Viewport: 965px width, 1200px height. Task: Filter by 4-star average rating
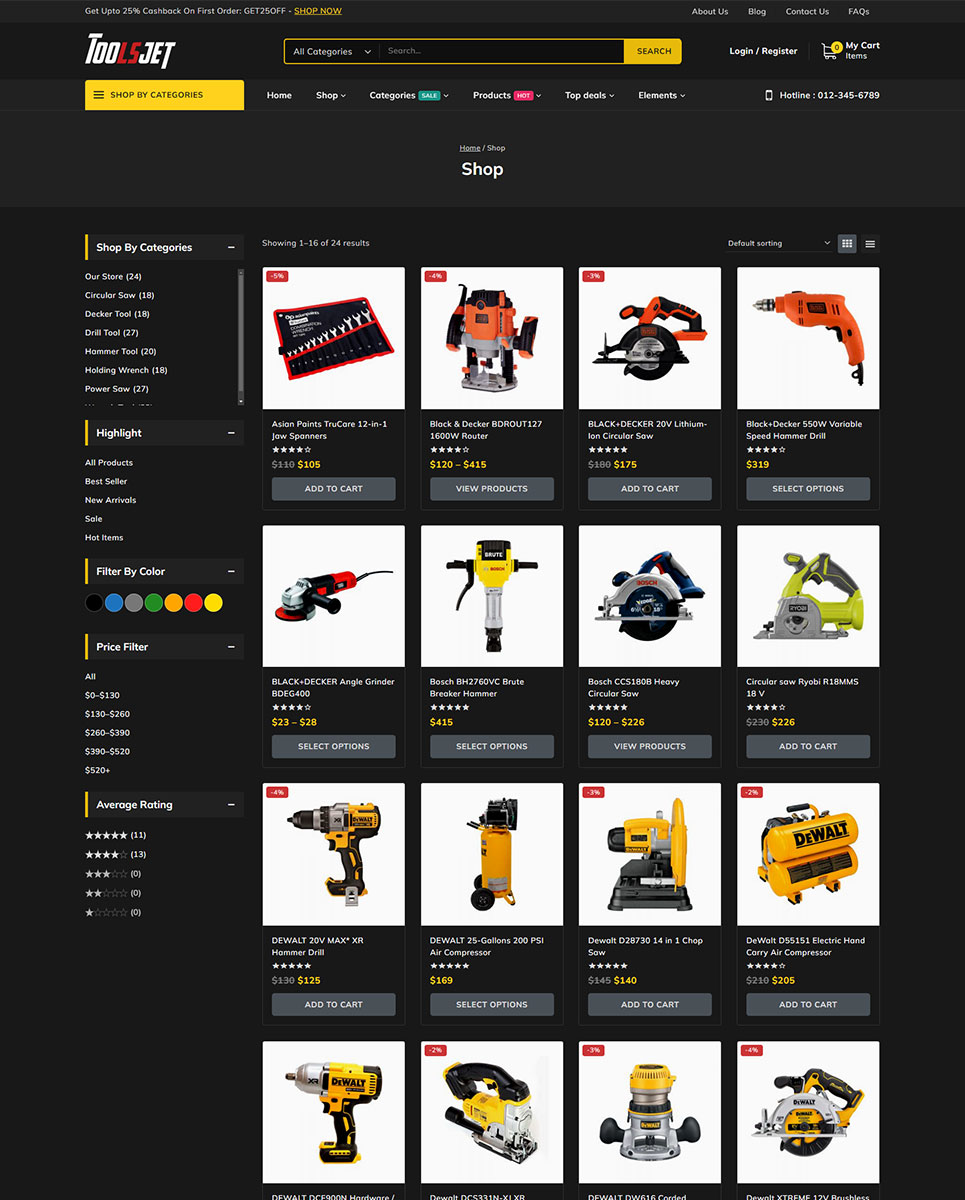pyautogui.click(x=106, y=854)
